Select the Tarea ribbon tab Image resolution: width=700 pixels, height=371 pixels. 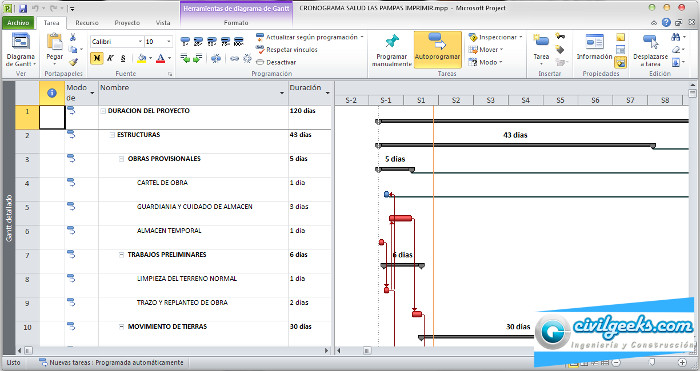coord(52,23)
